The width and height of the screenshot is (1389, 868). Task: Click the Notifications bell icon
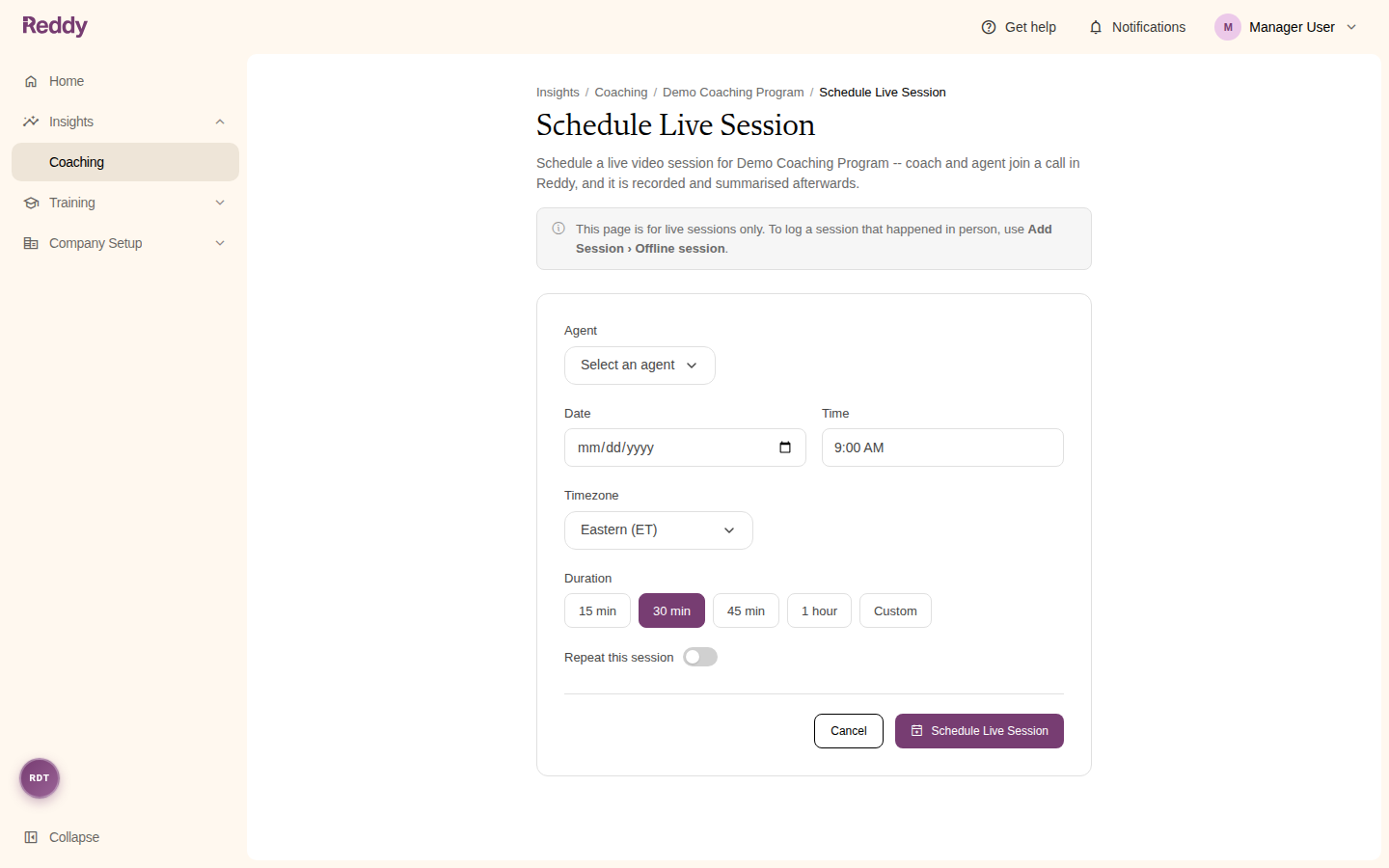pyautogui.click(x=1096, y=27)
